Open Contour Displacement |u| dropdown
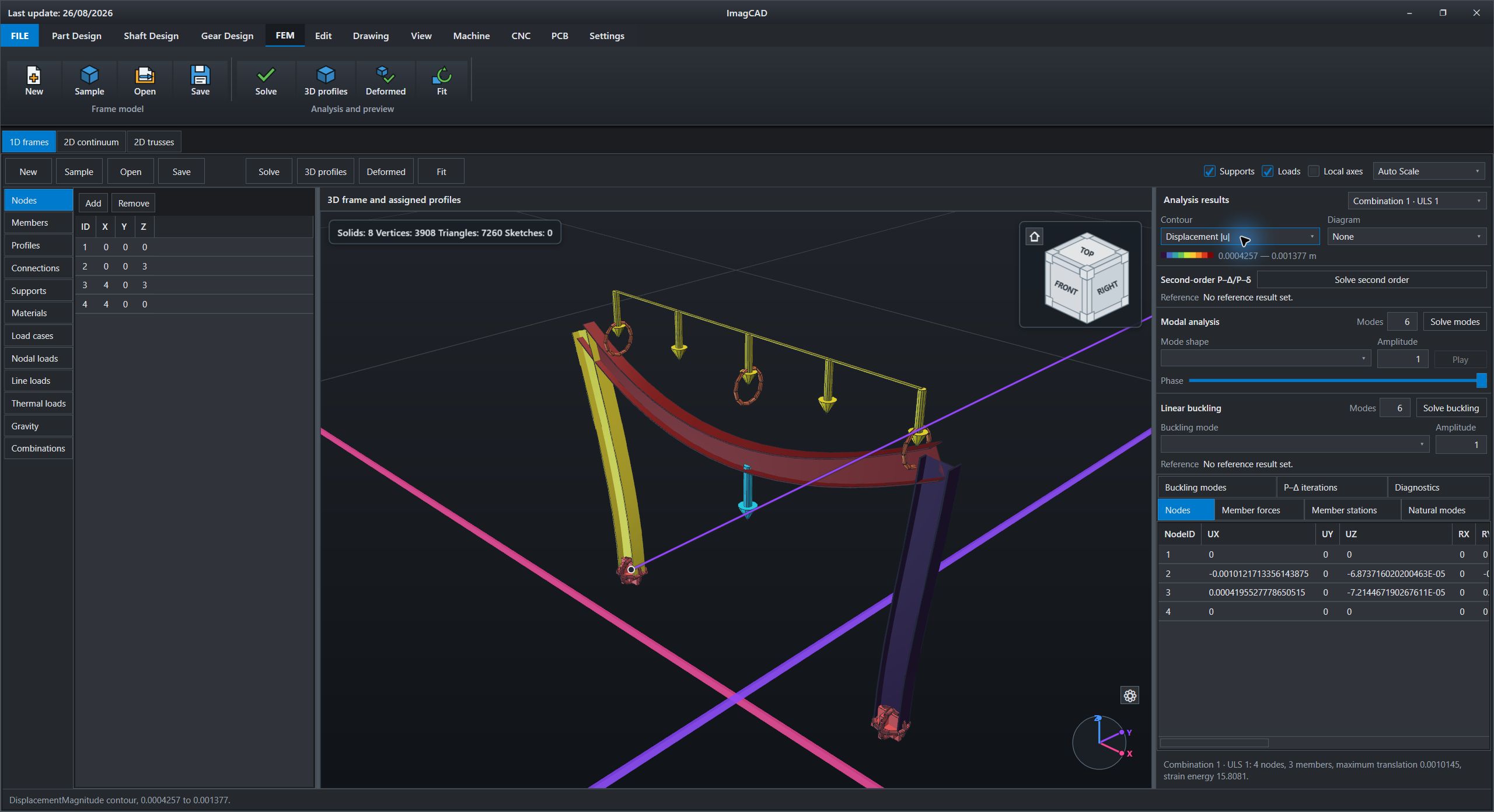The height and width of the screenshot is (812, 1494). pos(1240,237)
